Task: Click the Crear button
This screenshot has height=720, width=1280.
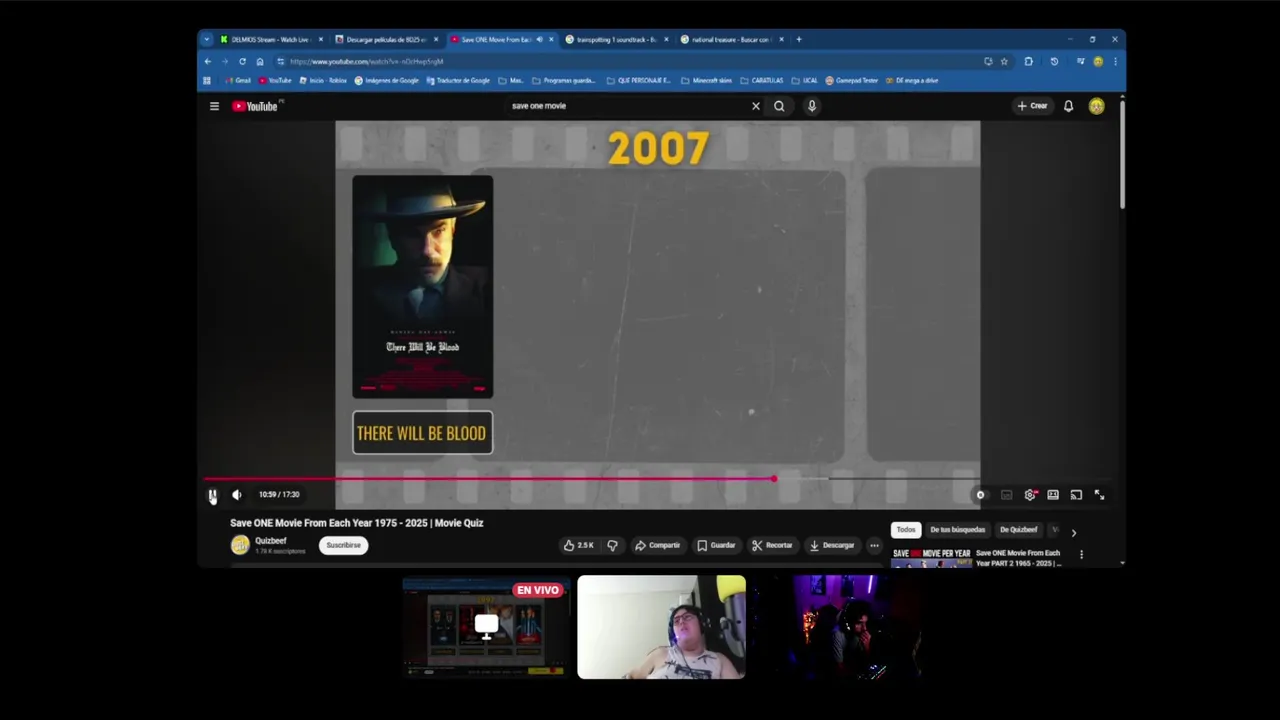Action: pyautogui.click(x=1032, y=106)
